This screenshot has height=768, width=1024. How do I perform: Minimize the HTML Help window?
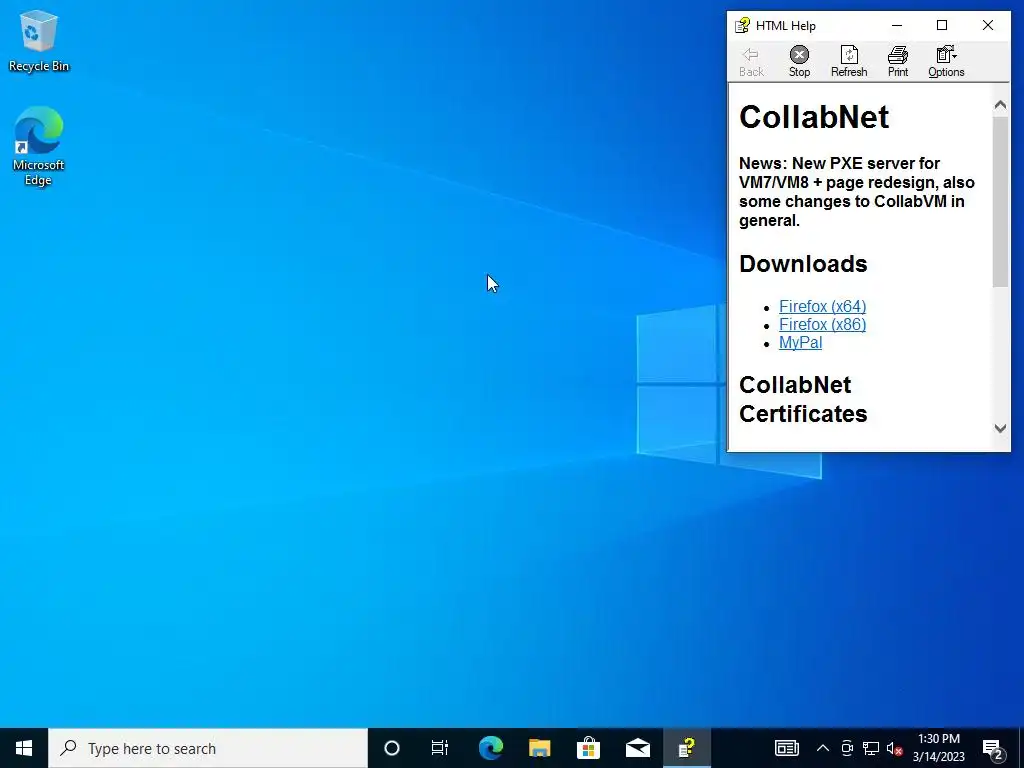[897, 25]
